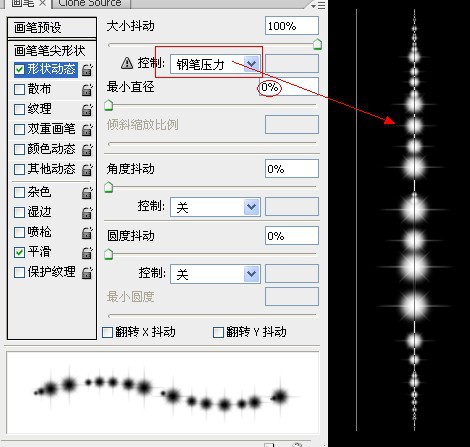Screen dimensions: 470x447
Task: Toggle lock icon beside 散布
Action: [x=87, y=90]
